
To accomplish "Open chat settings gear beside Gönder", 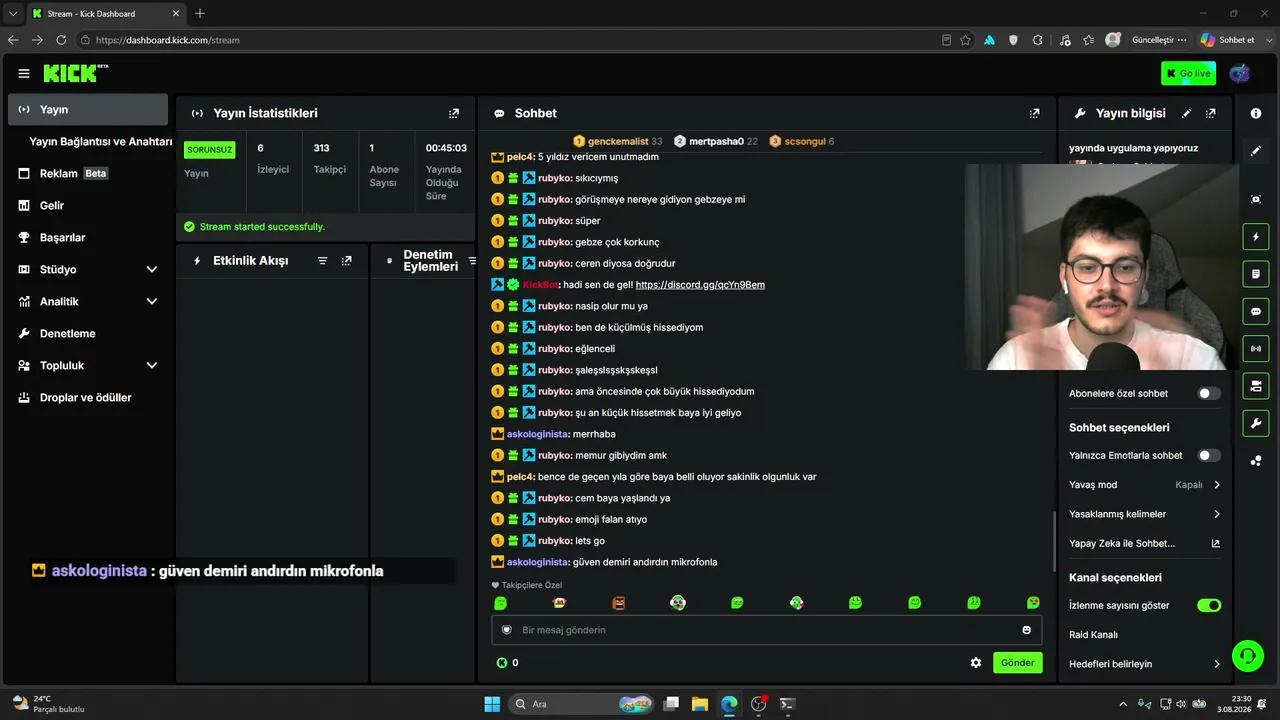I will (x=976, y=662).
